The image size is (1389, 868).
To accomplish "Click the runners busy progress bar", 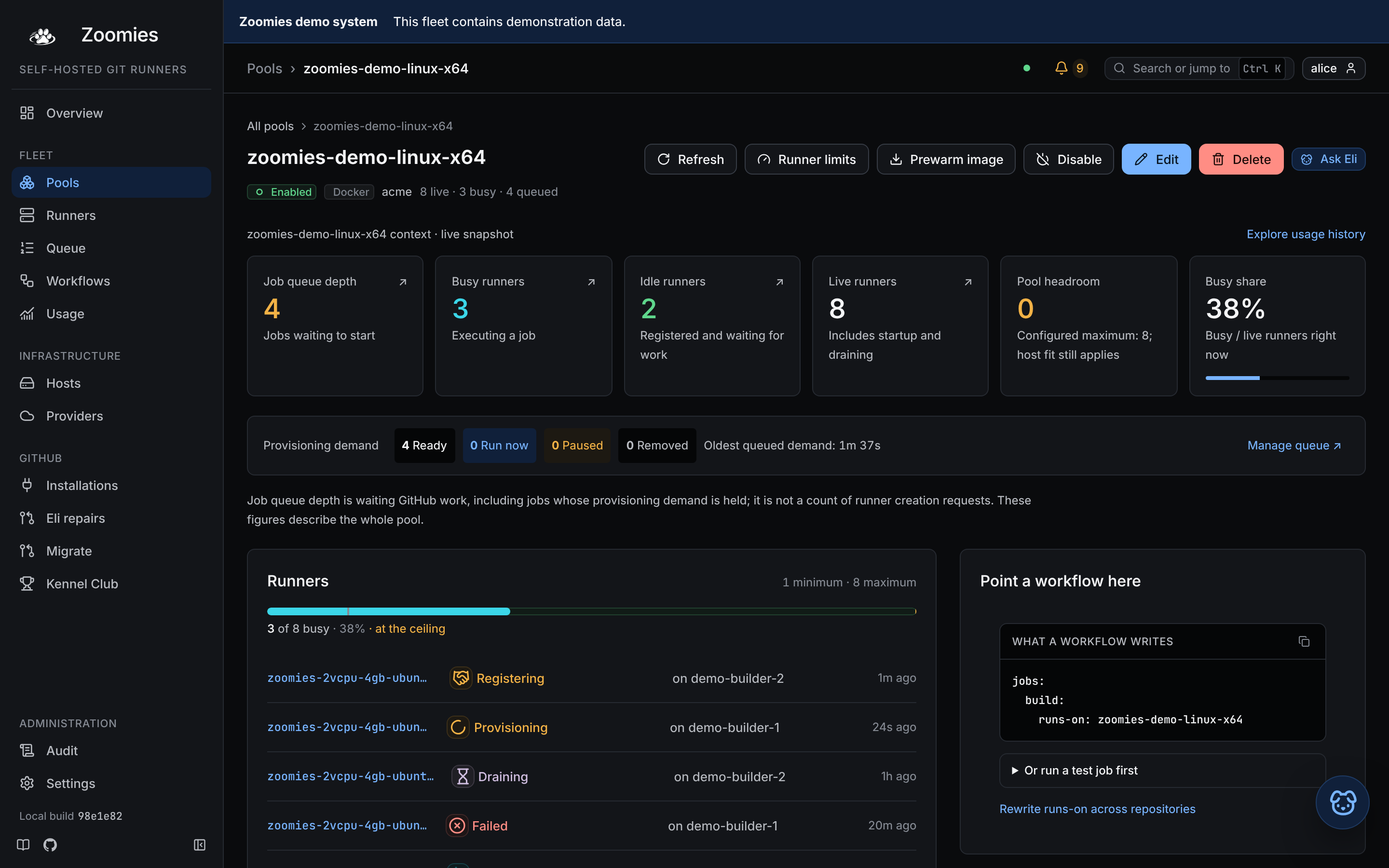I will pyautogui.click(x=591, y=611).
